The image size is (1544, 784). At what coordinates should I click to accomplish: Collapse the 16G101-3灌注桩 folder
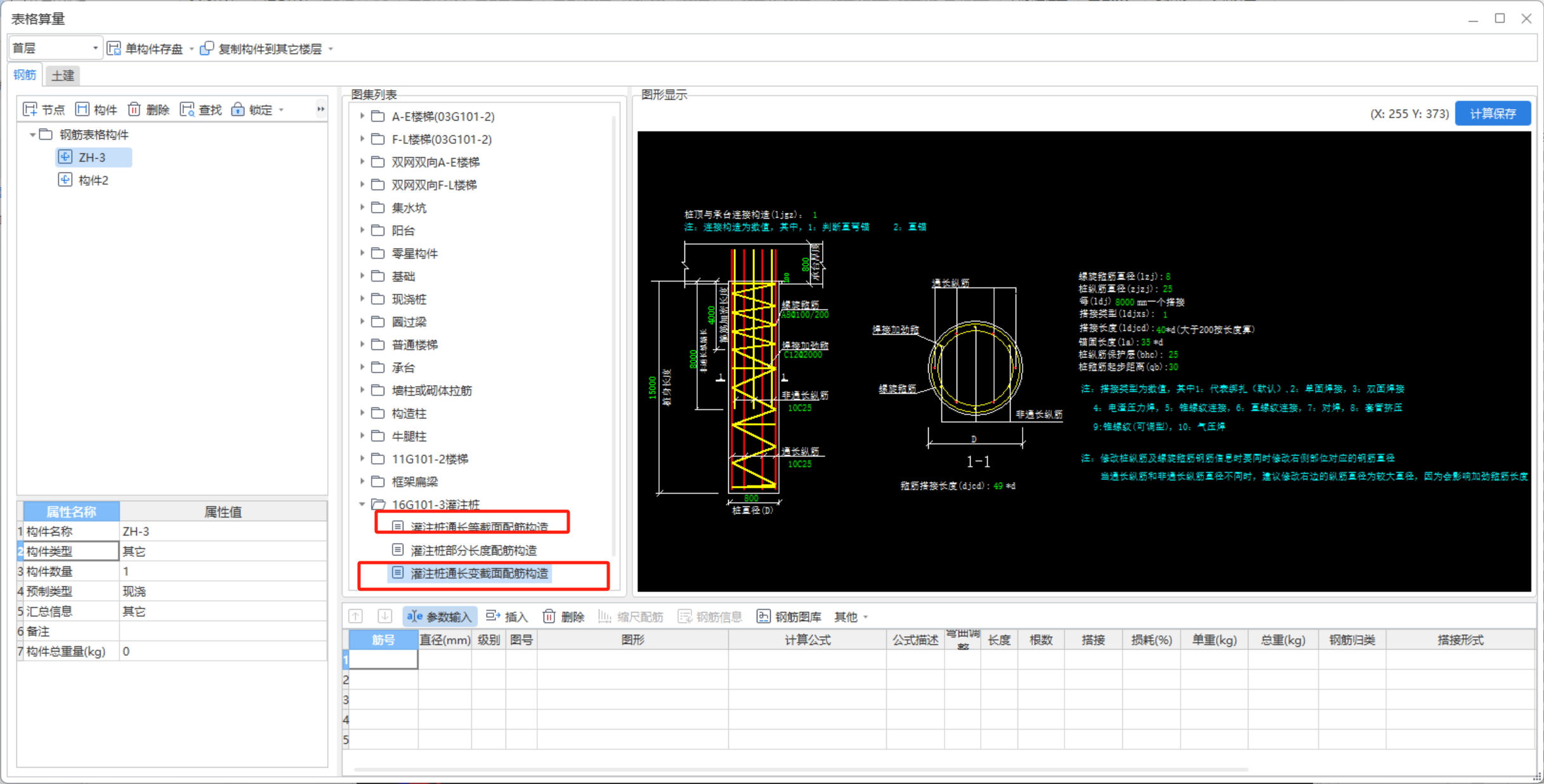(362, 504)
